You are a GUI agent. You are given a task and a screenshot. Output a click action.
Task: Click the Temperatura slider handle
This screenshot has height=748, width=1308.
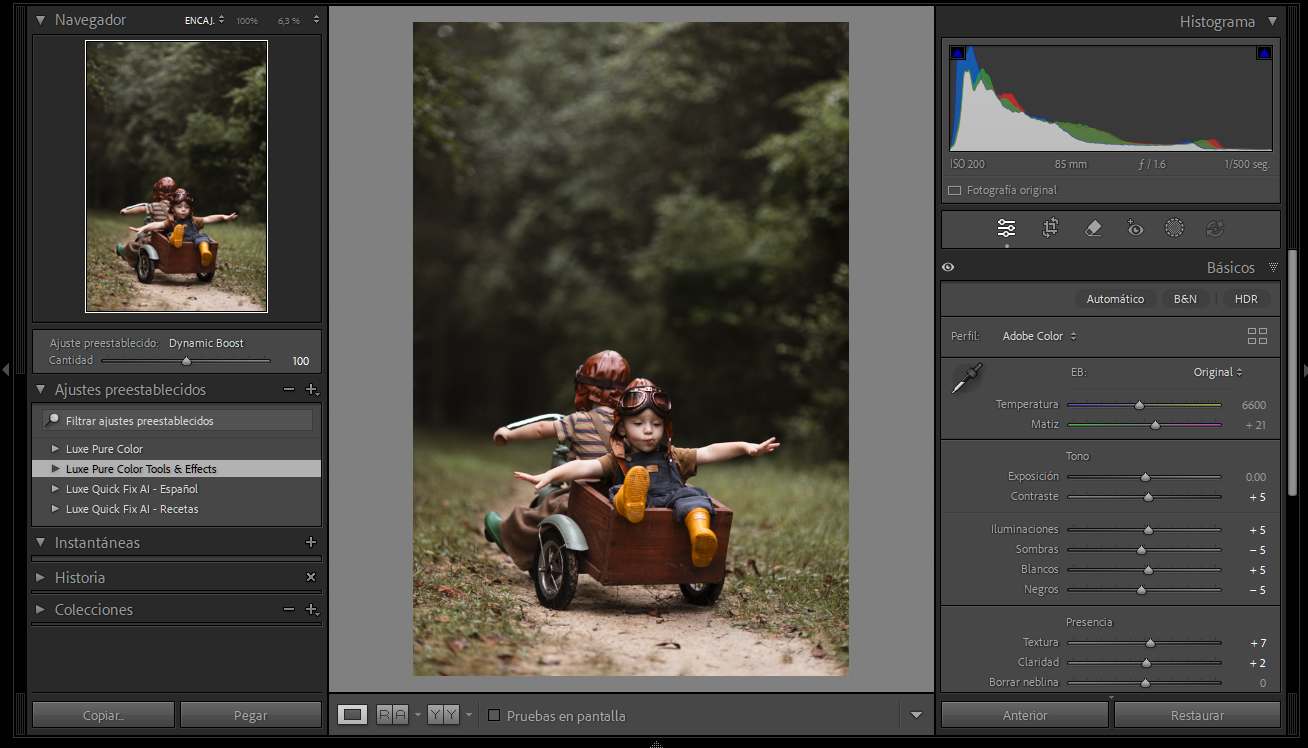coord(1139,405)
